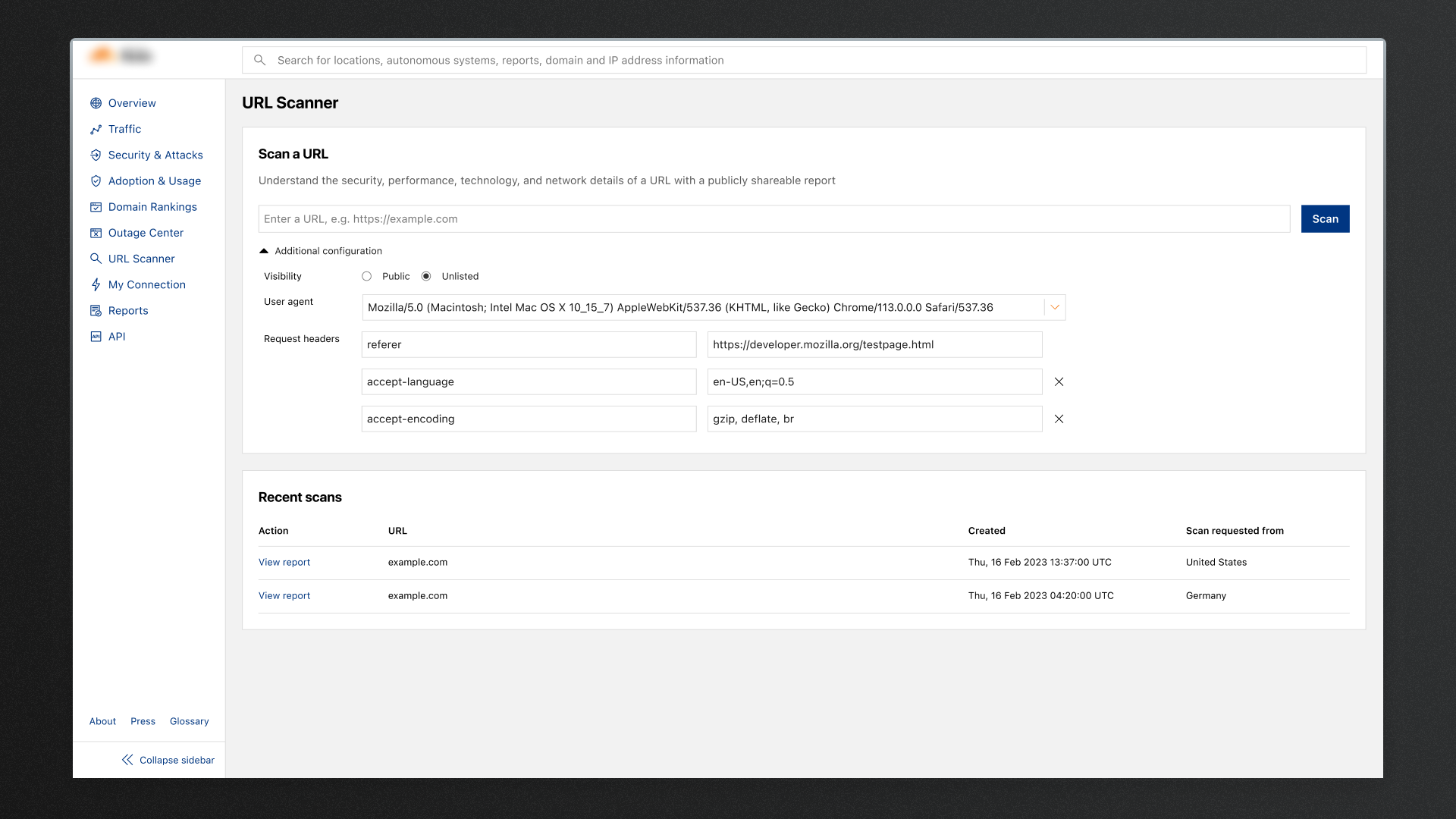1456x819 pixels.
Task: Open the User agent dropdown
Action: 1054,308
